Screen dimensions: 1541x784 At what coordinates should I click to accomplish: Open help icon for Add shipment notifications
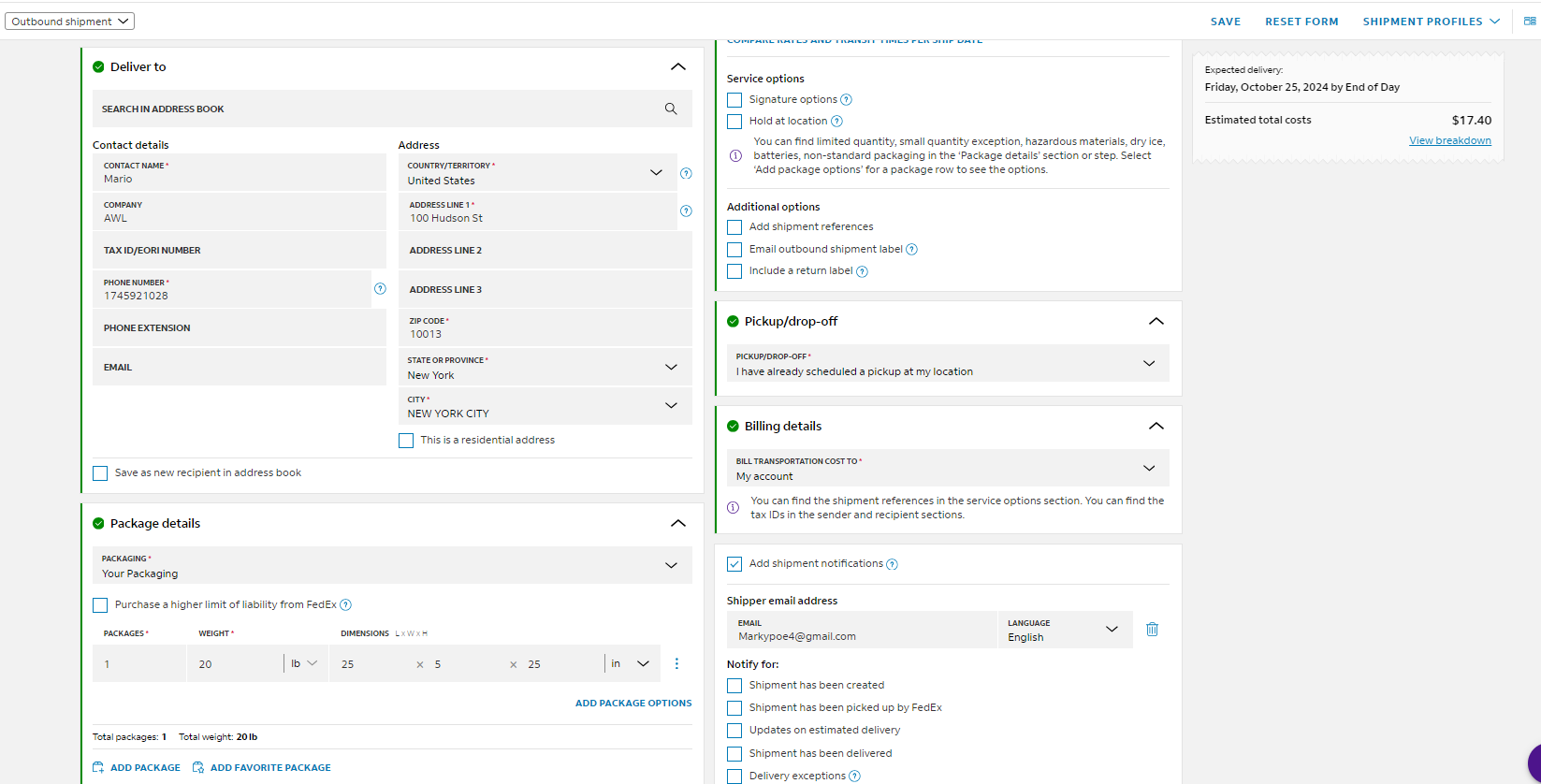(892, 564)
